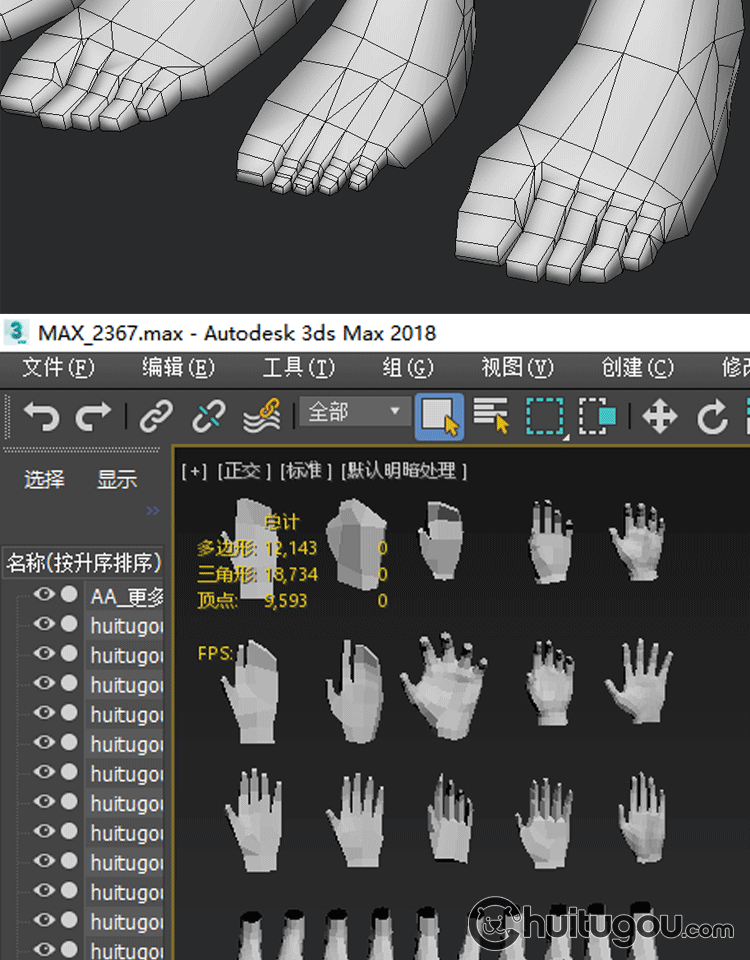Click the Unlink selection tool

(x=208, y=415)
